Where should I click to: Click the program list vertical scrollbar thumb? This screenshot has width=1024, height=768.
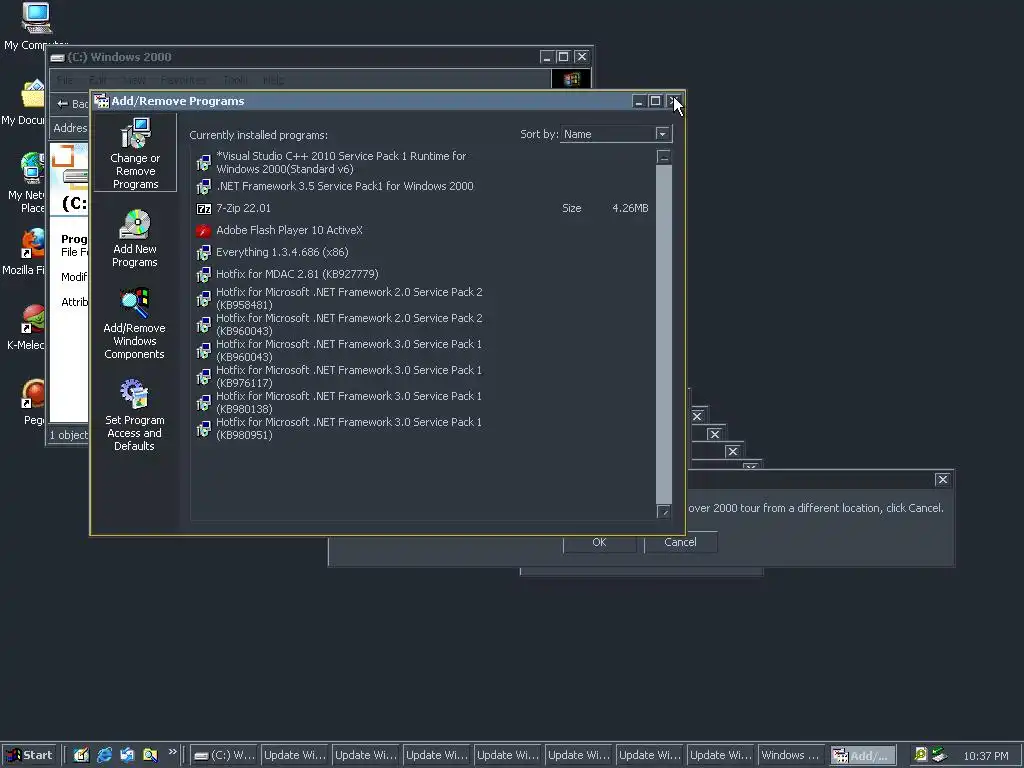pos(664,334)
